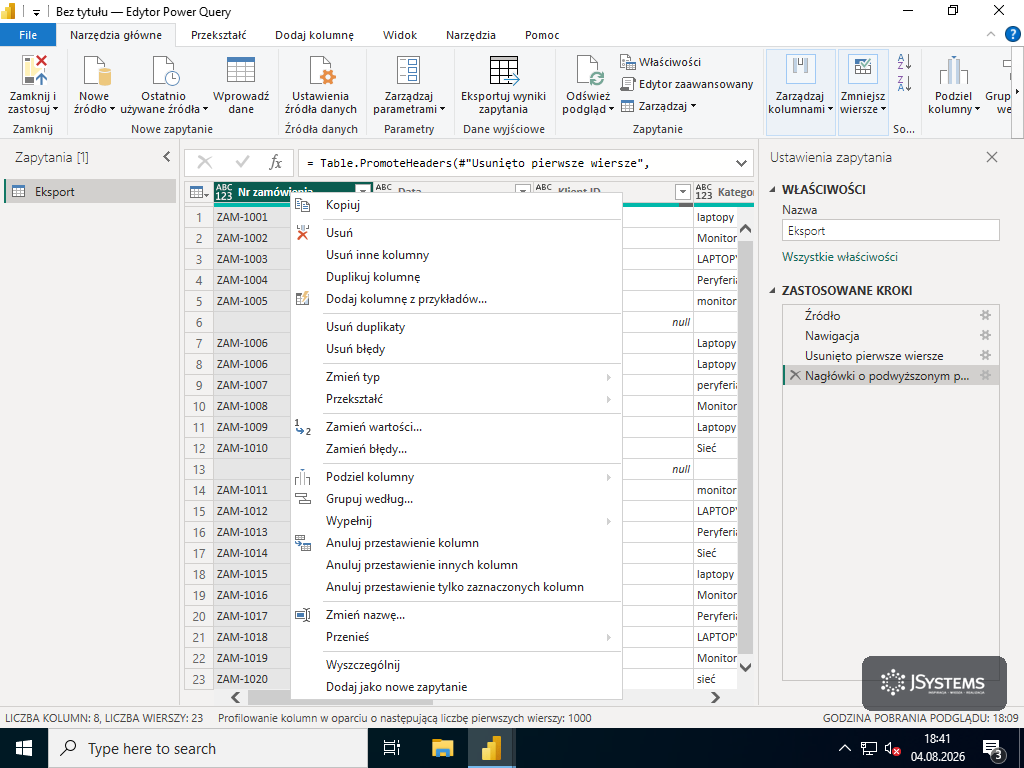Open Edytor zaawansowany
1024x768 pixels.
pyautogui.click(x=686, y=84)
